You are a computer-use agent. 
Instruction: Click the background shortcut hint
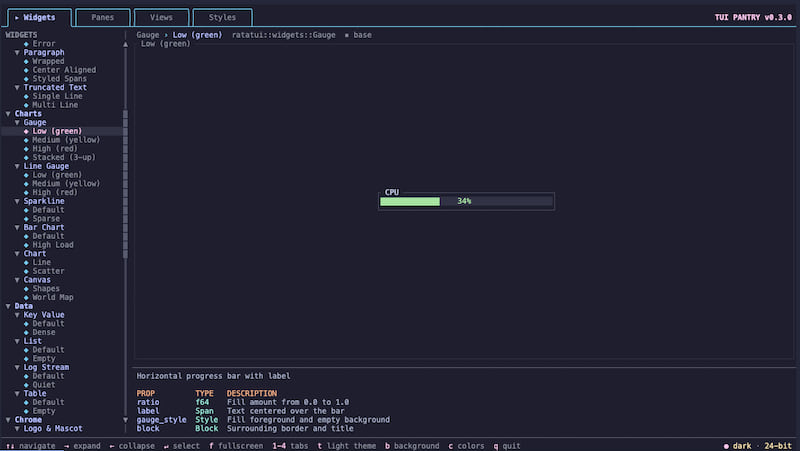pos(412,446)
